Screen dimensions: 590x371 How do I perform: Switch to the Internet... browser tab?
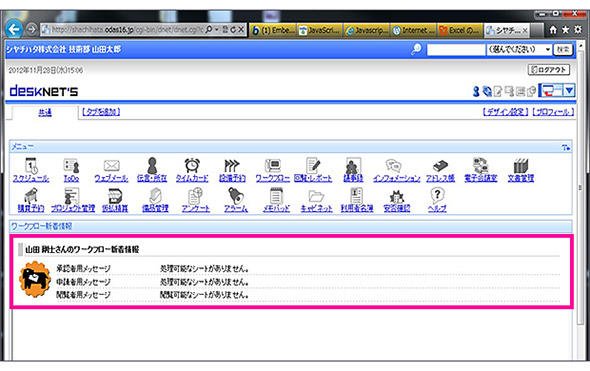[x=414, y=30]
